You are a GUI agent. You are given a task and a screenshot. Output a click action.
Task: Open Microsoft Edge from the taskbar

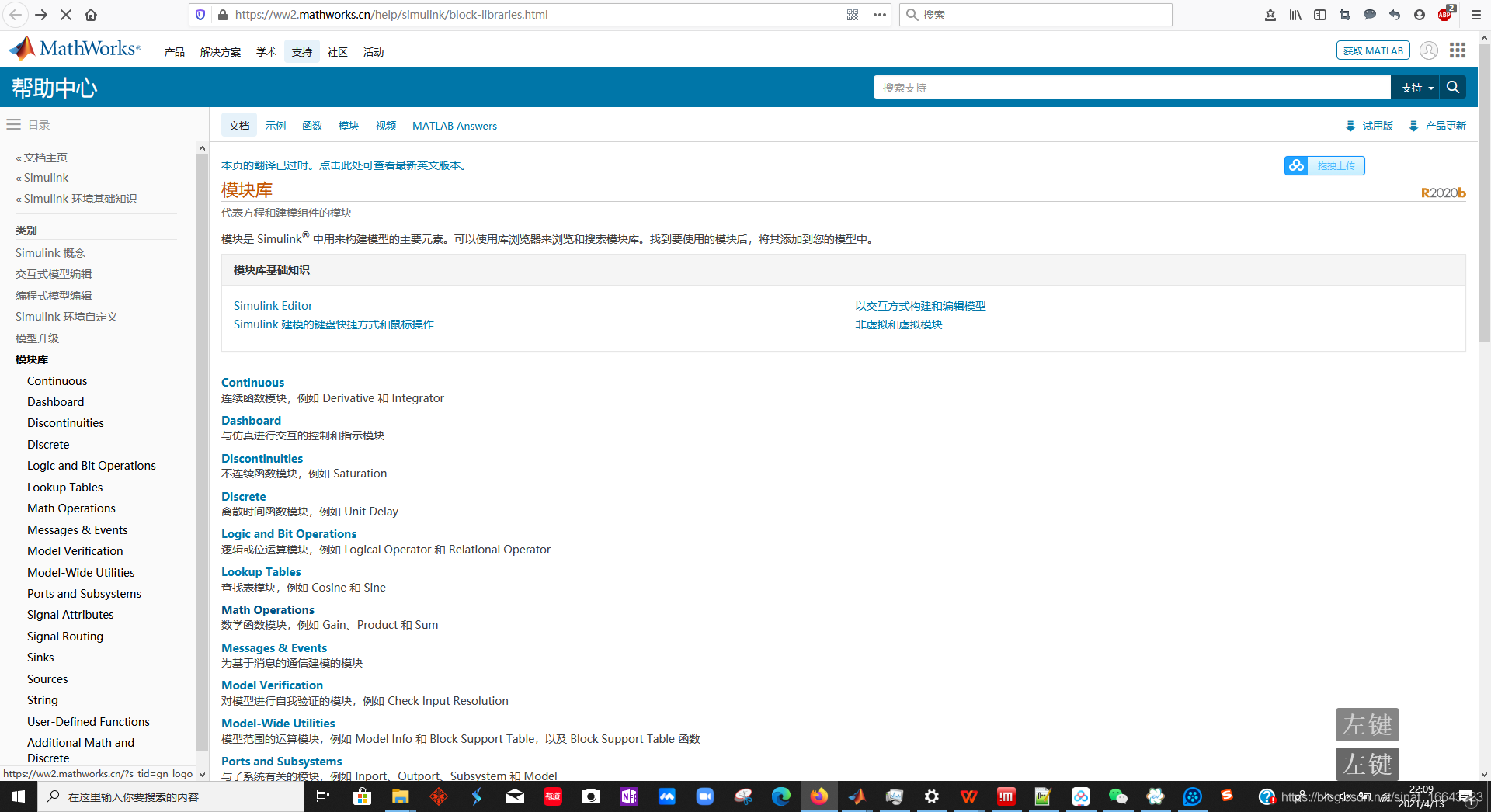tap(780, 796)
